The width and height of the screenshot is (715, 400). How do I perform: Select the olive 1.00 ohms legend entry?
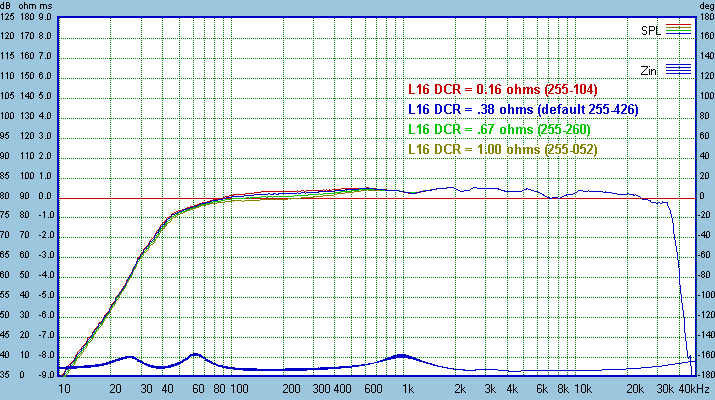(x=504, y=149)
